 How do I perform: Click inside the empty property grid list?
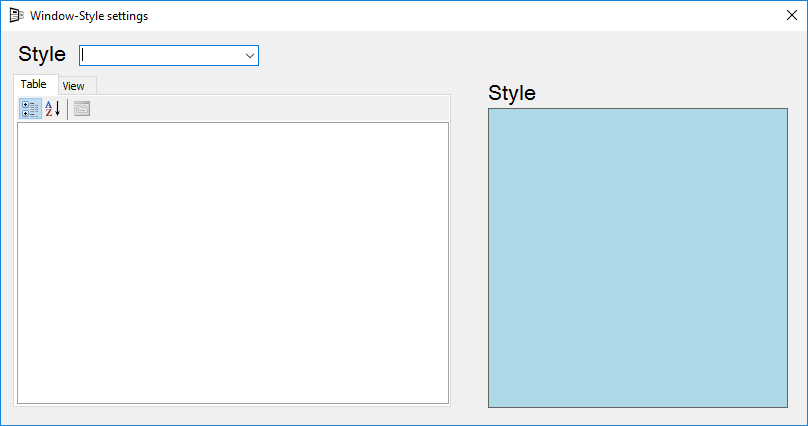pos(233,263)
